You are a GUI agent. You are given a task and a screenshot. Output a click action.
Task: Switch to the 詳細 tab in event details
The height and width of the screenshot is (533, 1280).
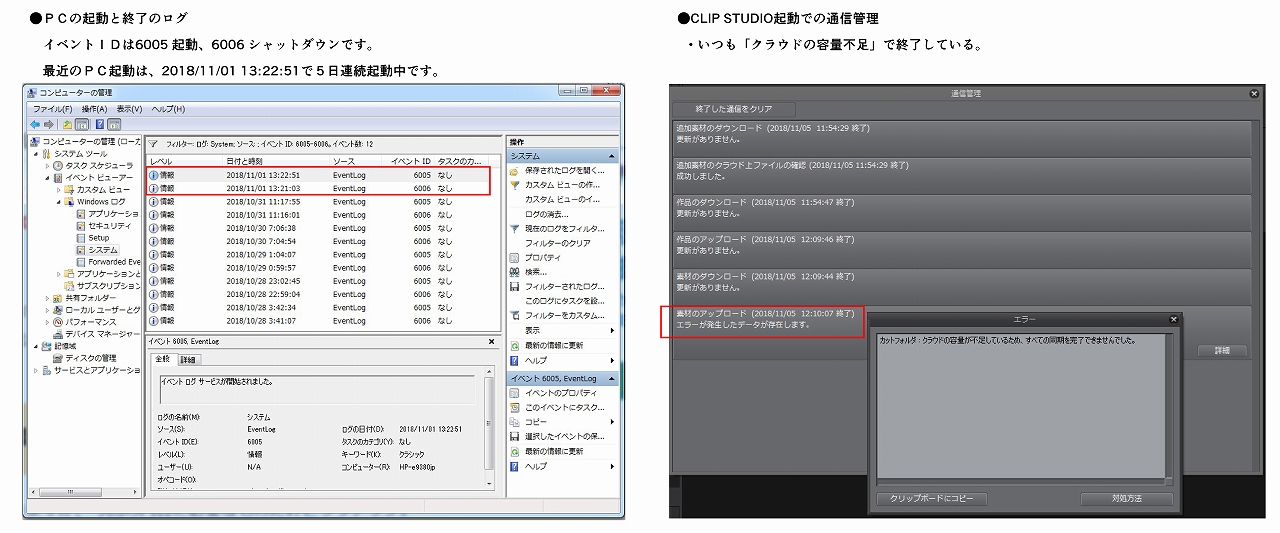(x=188, y=360)
